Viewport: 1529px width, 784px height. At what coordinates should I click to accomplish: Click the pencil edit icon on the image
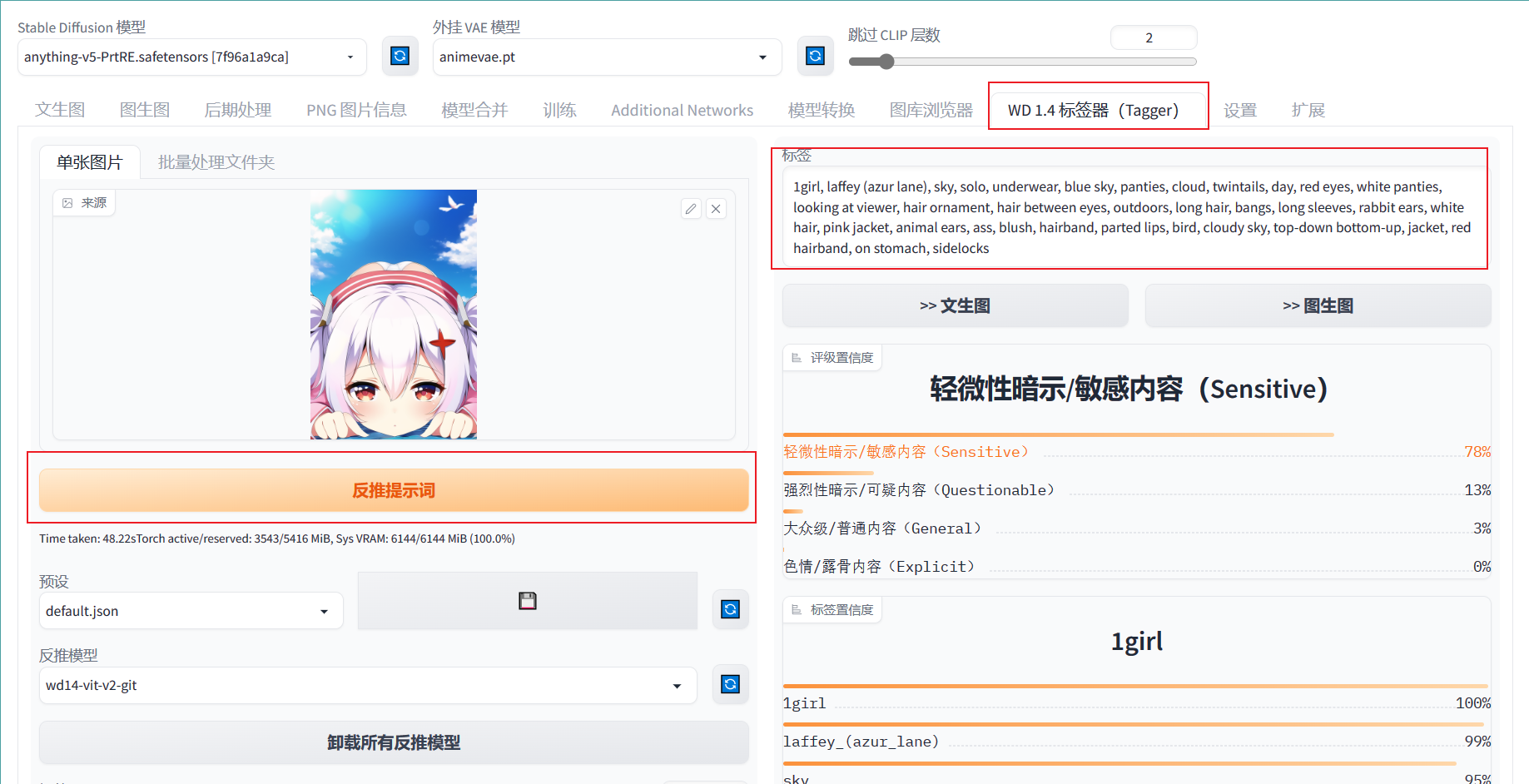coord(691,209)
